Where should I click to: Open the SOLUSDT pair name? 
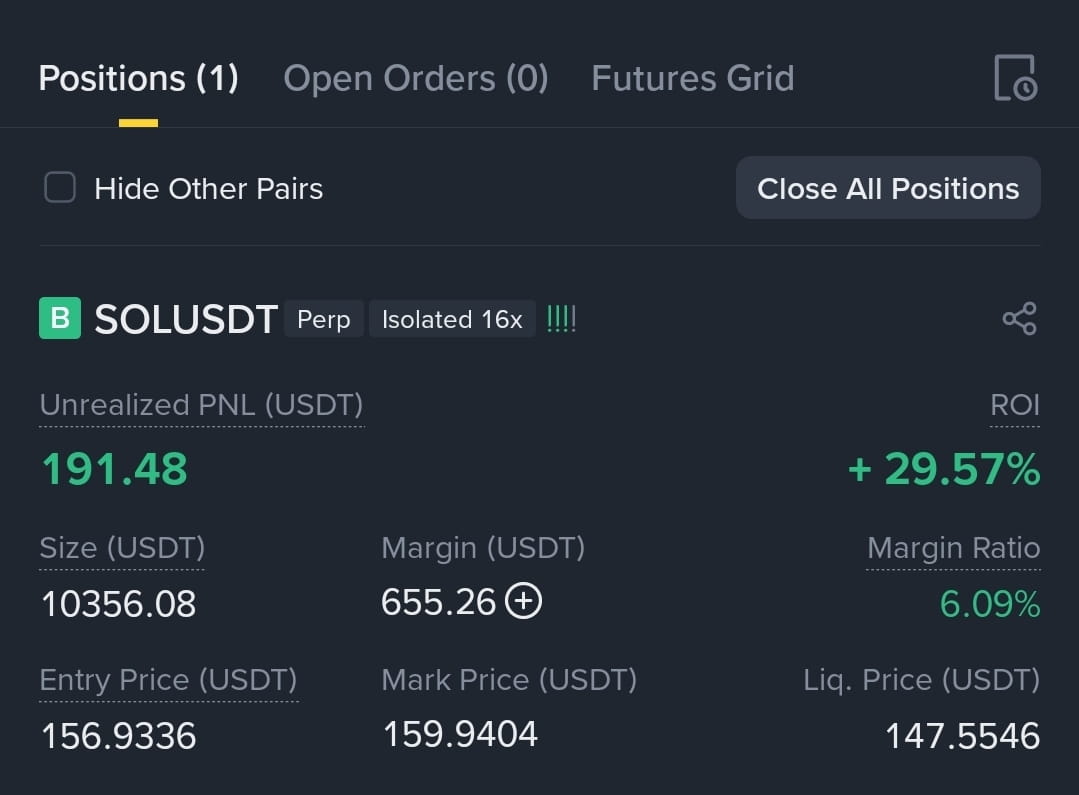[186, 319]
